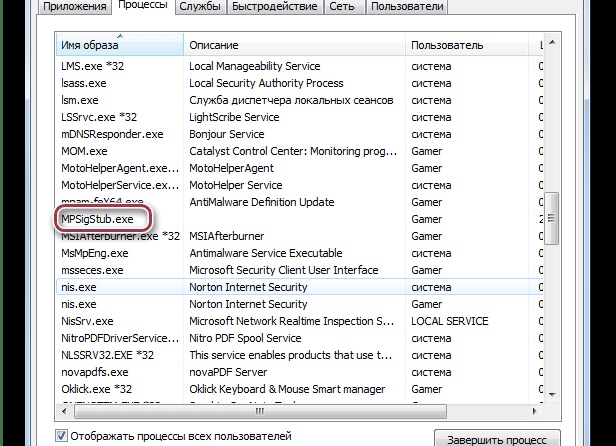This screenshot has width=616, height=446.
Task: Click the Завершить процесс button
Action: [497, 439]
